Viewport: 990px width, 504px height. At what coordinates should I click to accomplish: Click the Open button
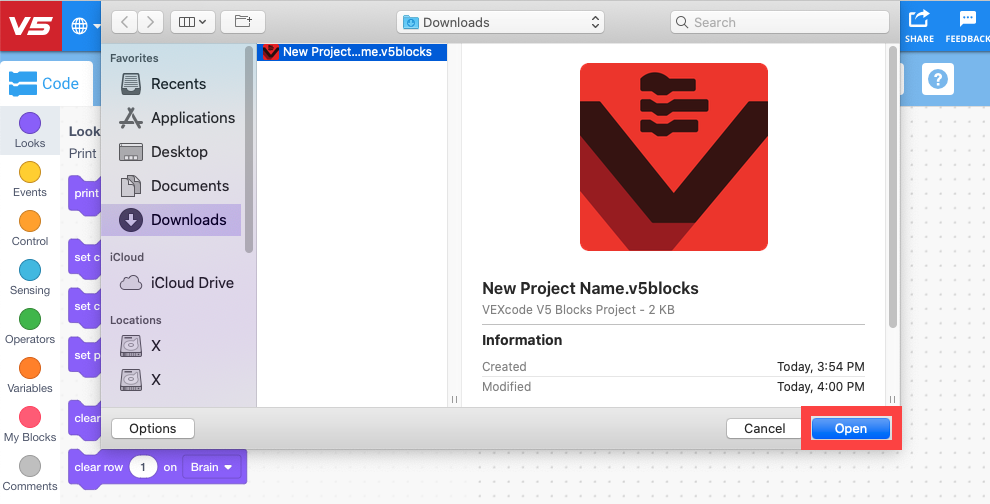850,428
